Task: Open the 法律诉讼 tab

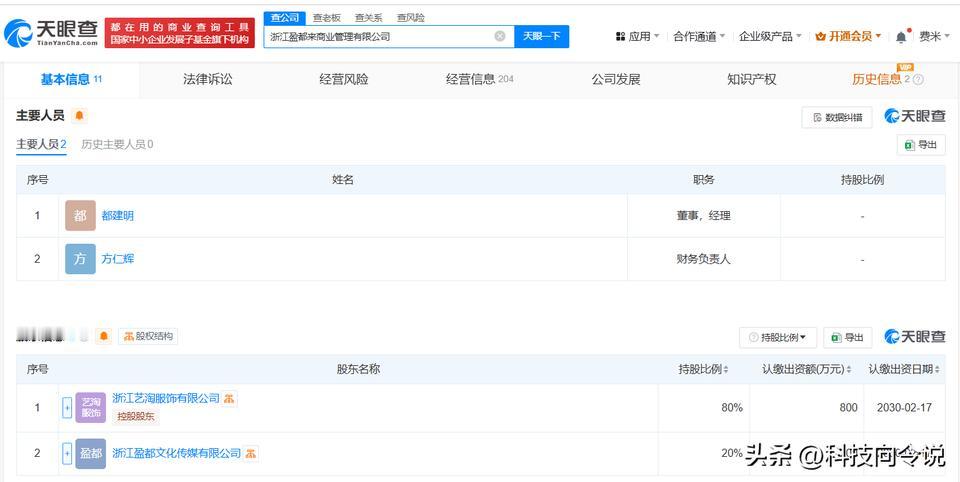Action: (x=208, y=80)
